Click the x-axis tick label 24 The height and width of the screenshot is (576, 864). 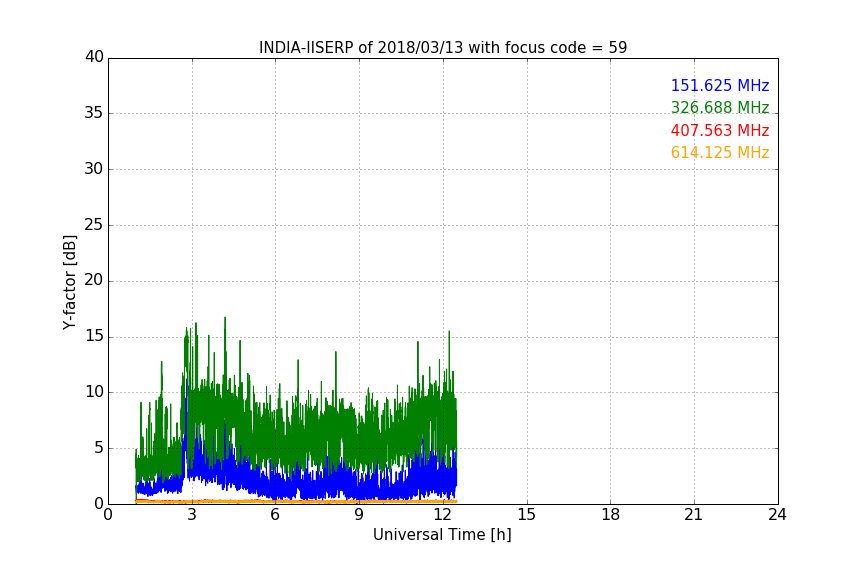click(777, 515)
